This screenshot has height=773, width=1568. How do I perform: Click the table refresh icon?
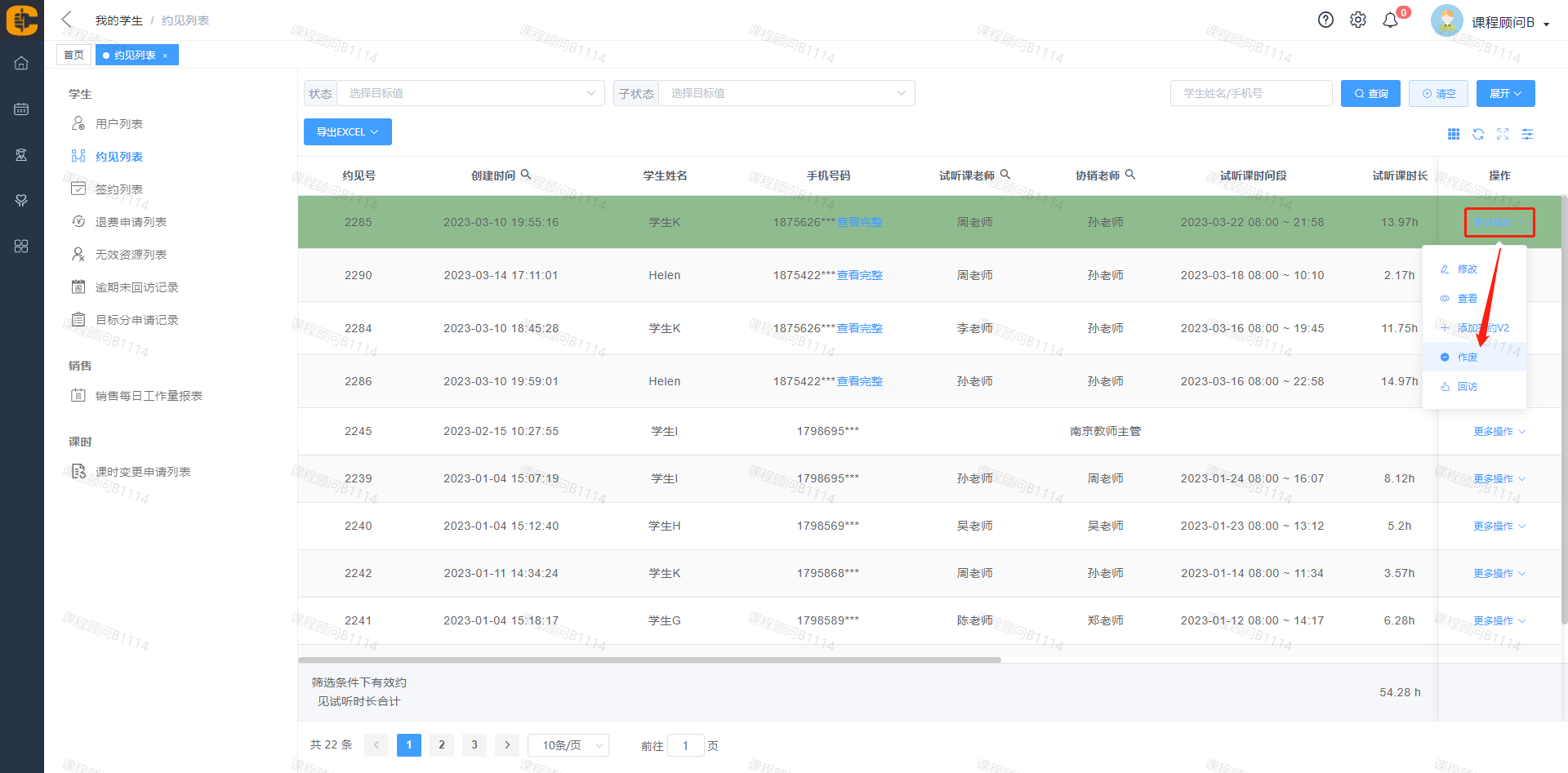pos(1478,134)
